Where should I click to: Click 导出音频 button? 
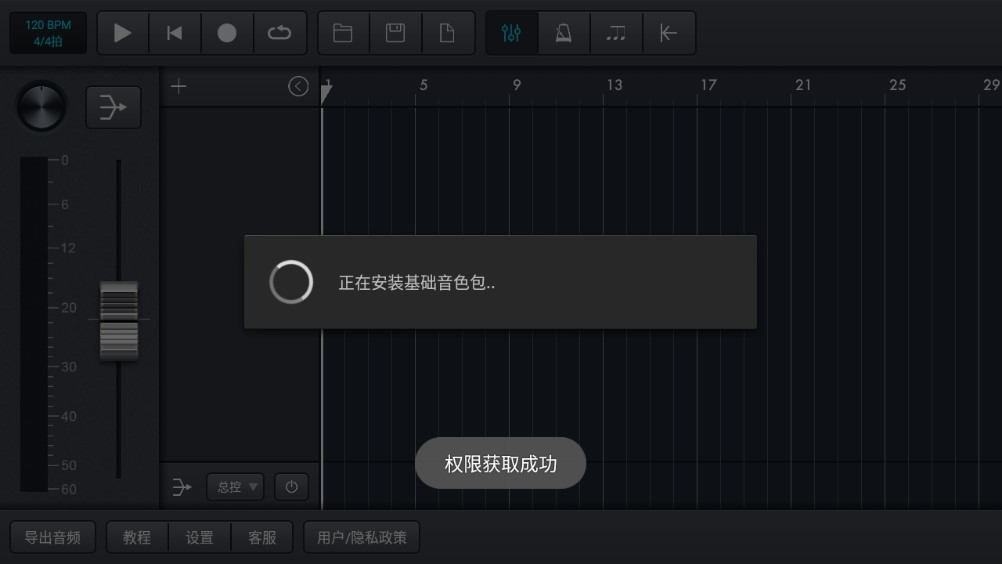pos(52,537)
